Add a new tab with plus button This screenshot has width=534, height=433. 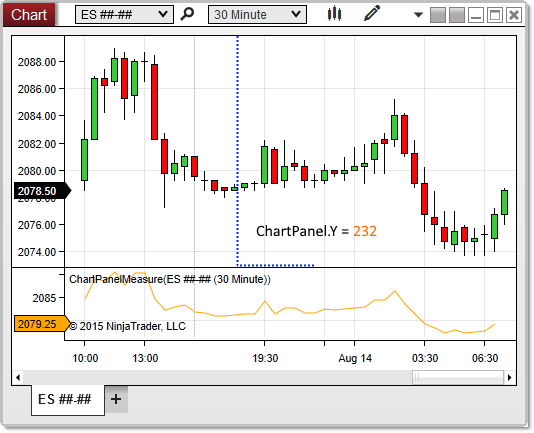pos(116,399)
